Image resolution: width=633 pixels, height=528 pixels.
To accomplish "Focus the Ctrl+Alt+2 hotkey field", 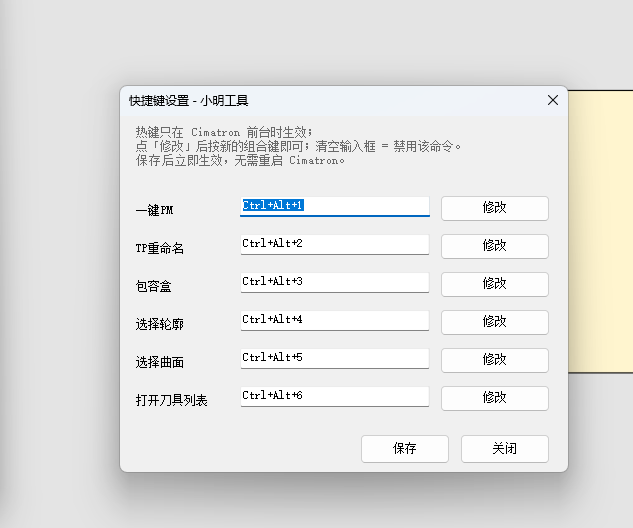I will click(x=335, y=245).
